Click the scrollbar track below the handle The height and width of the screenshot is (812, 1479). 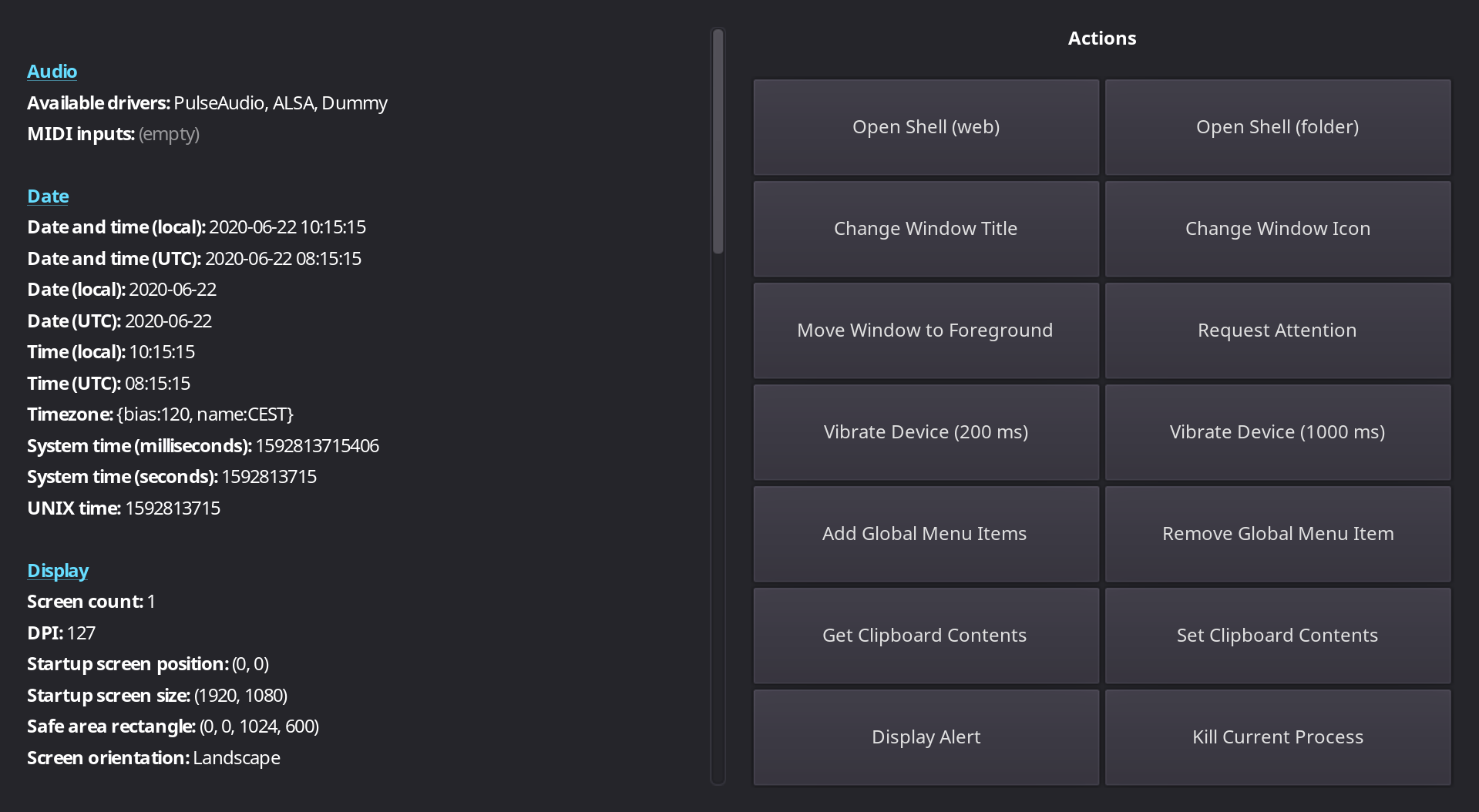[718, 516]
